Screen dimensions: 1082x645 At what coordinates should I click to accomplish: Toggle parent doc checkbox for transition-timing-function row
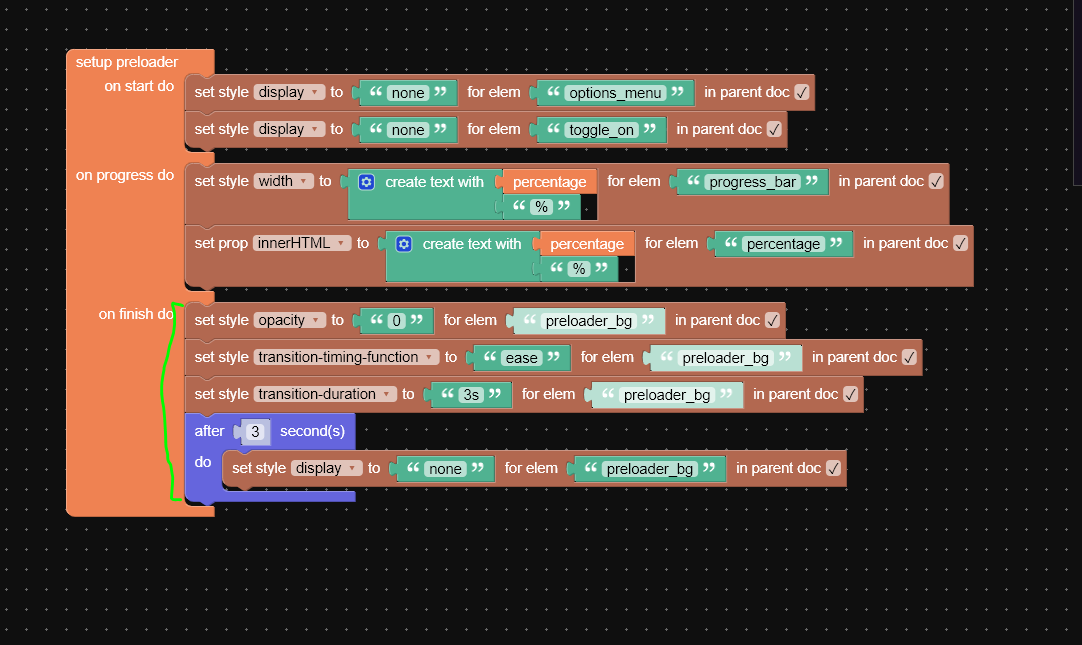909,357
